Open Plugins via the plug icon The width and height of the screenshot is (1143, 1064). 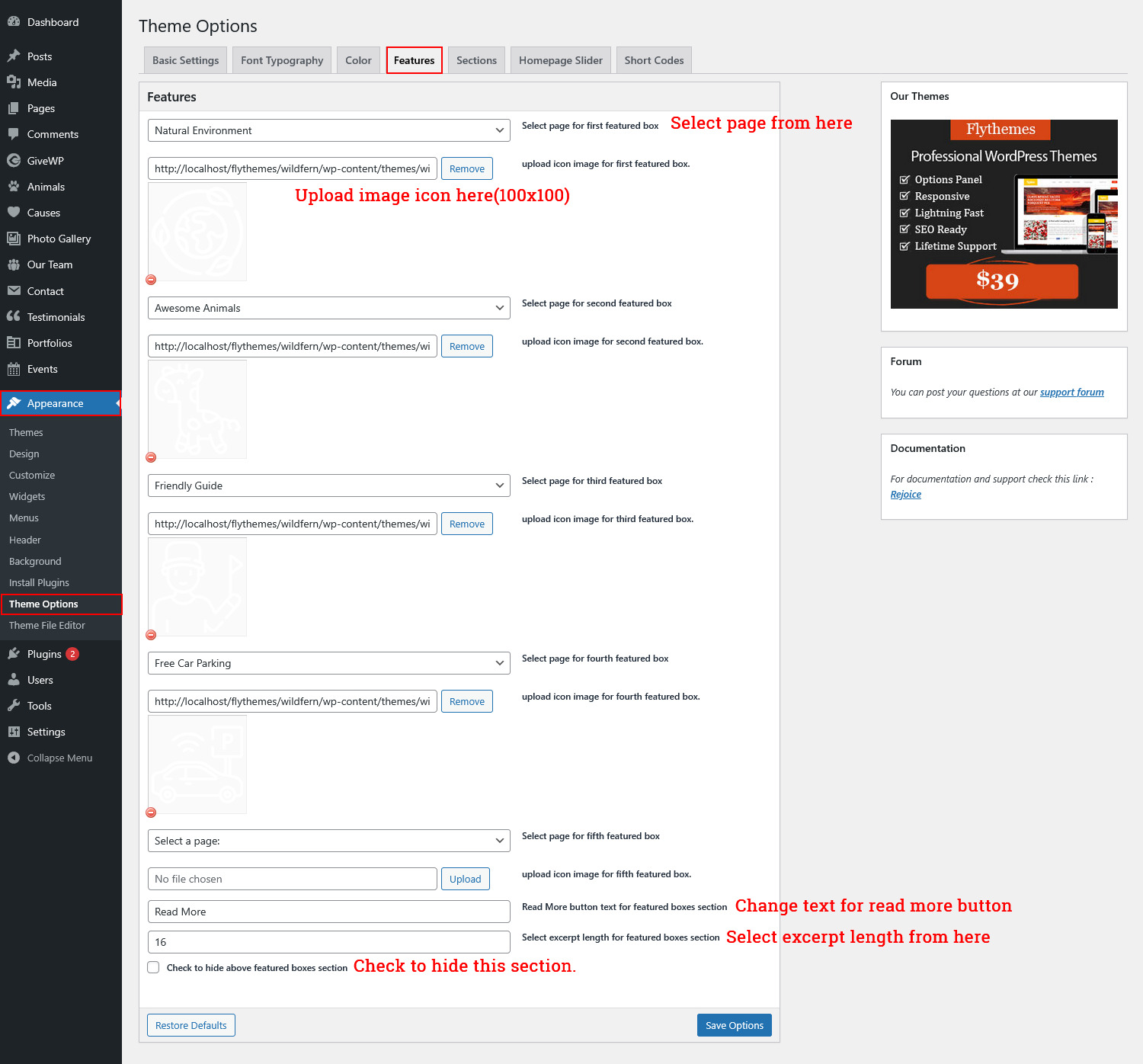tap(14, 654)
